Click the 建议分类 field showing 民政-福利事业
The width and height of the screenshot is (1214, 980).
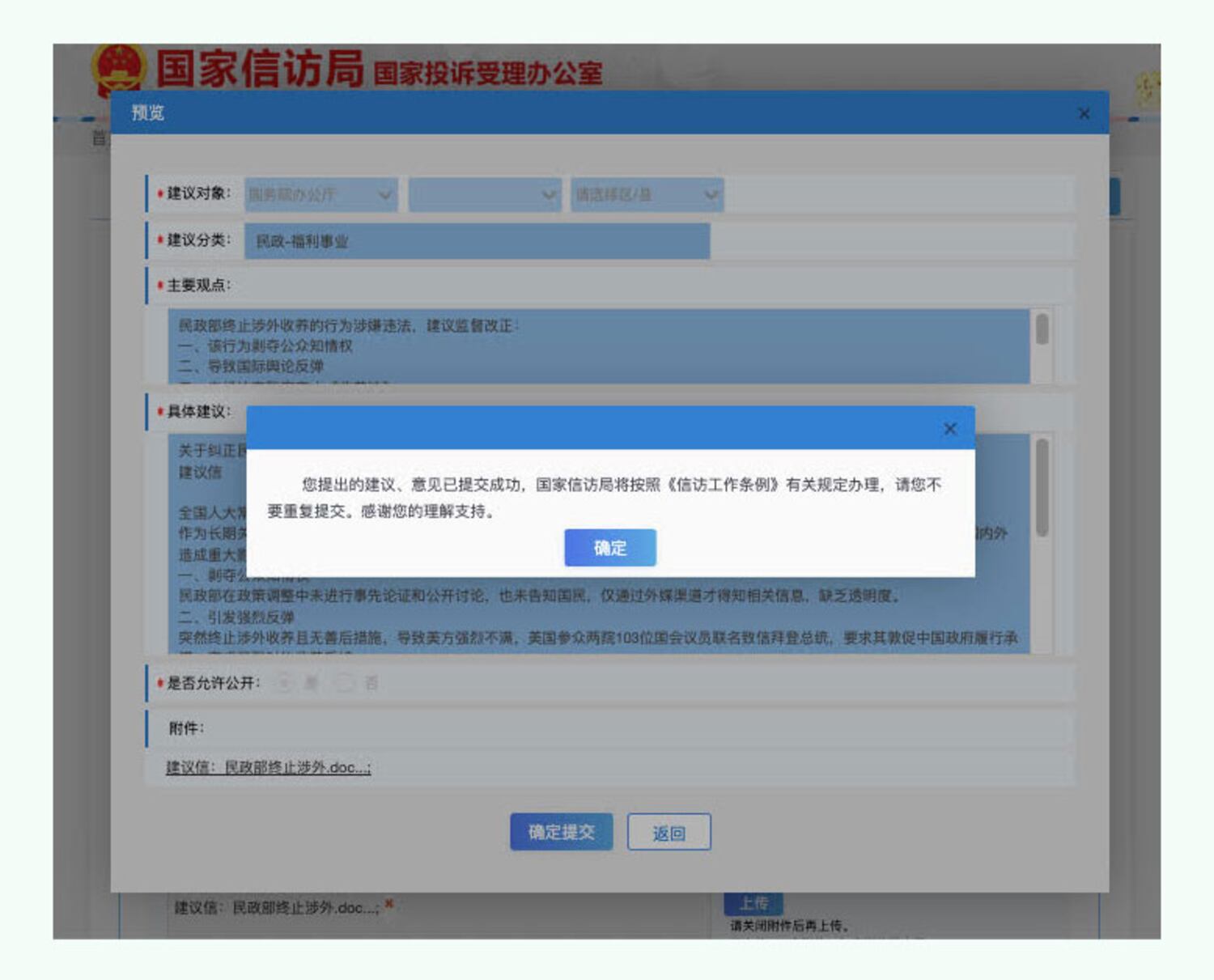click(478, 241)
